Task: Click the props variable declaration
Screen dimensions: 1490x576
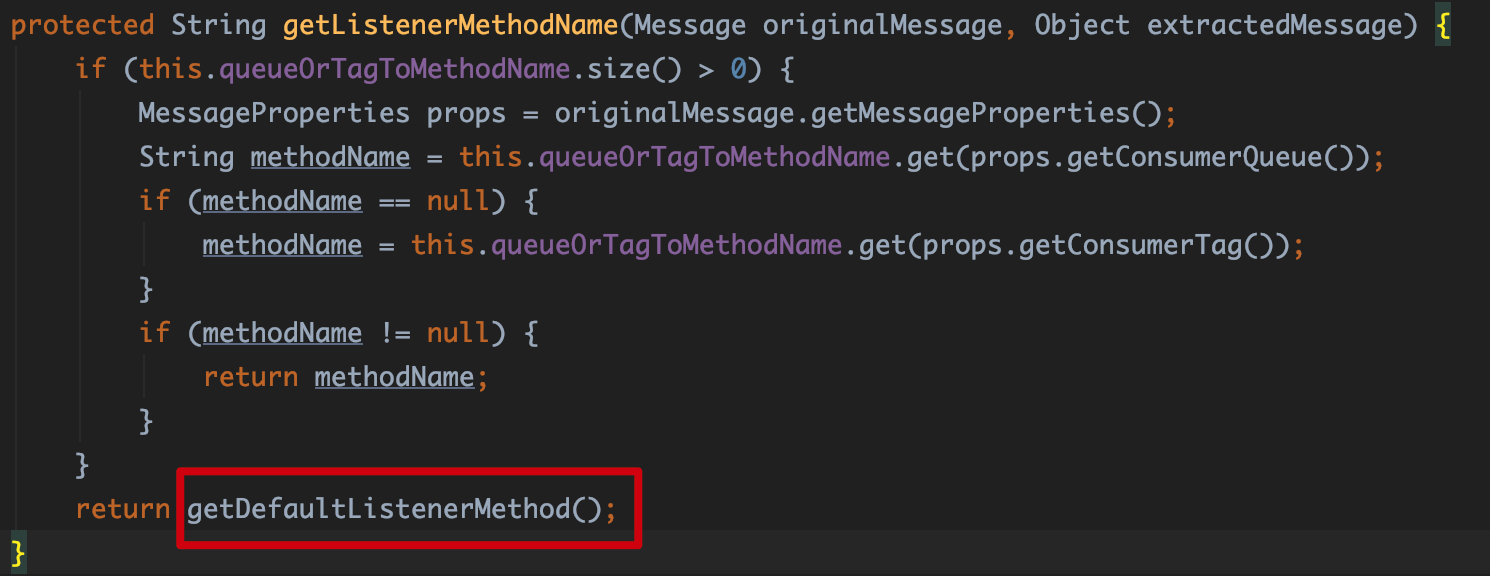Action: (466, 113)
